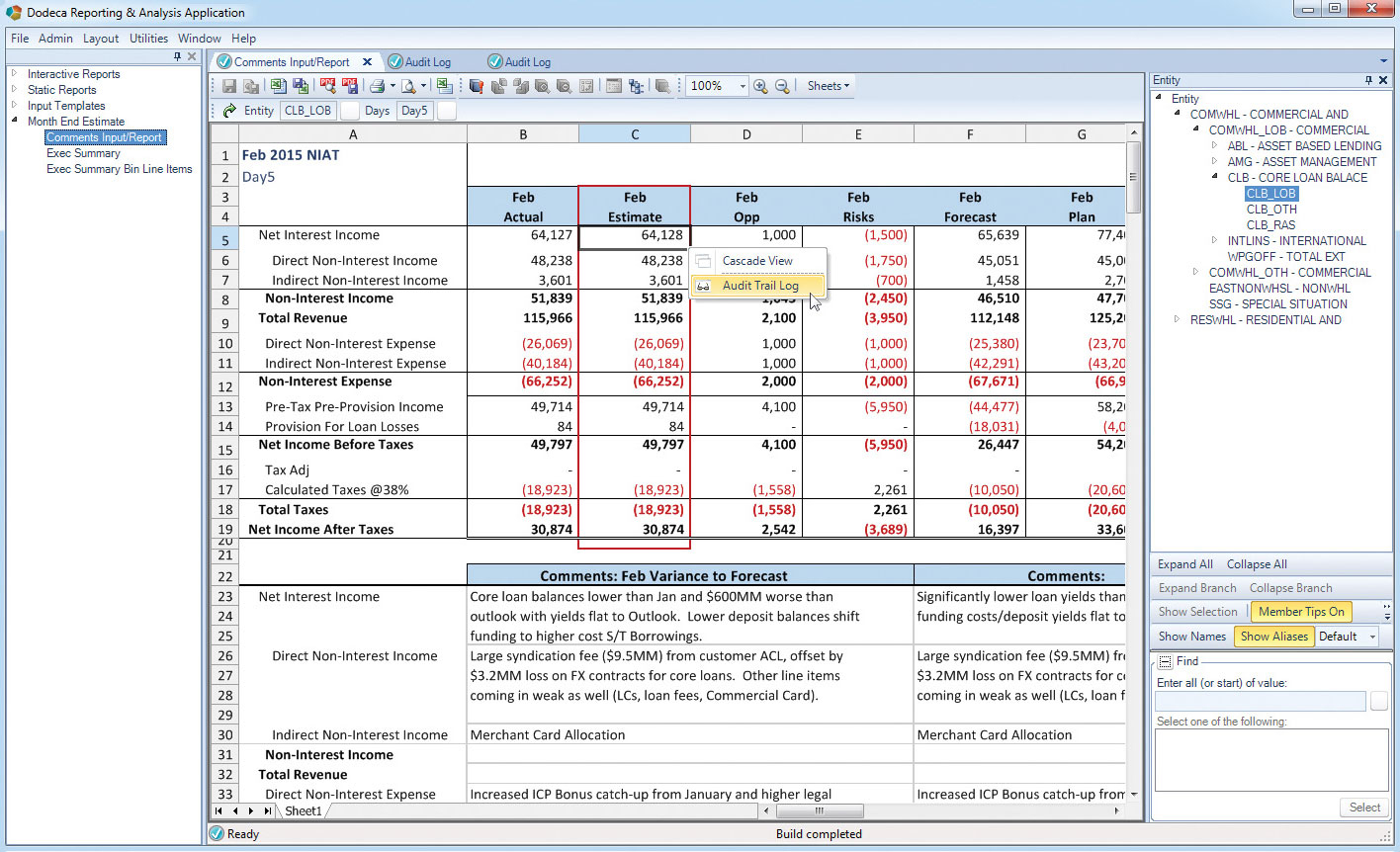The width and height of the screenshot is (1400, 852).
Task: Click the Find icon in the Find panel
Action: click(x=1165, y=661)
